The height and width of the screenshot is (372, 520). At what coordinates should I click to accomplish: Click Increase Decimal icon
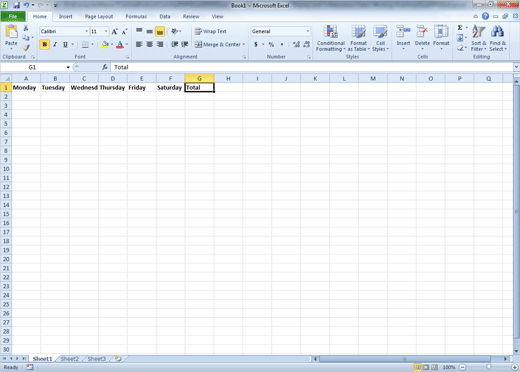(x=296, y=44)
